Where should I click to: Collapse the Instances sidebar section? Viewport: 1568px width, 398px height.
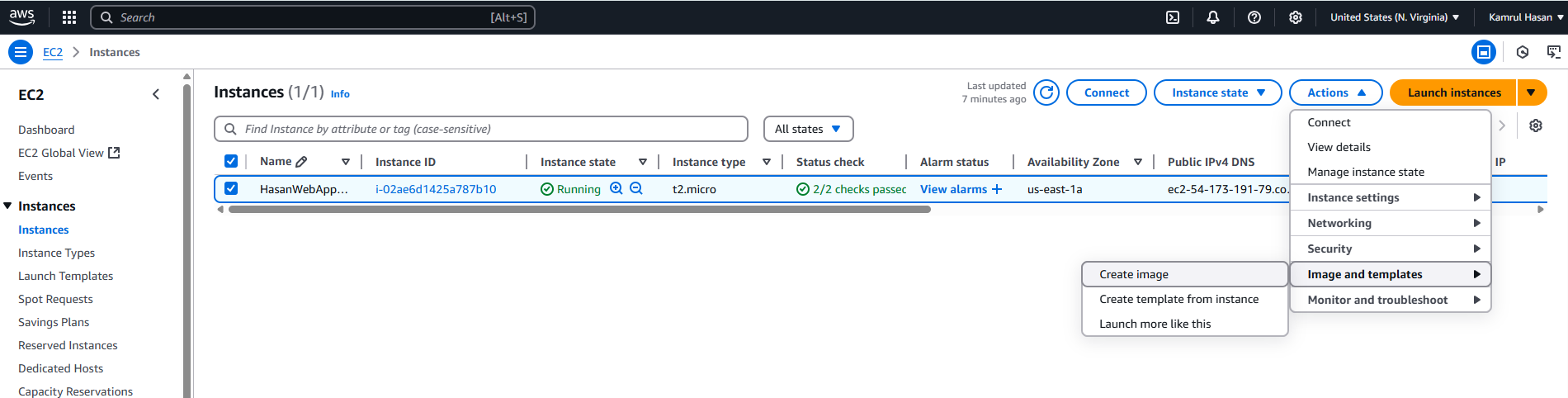pos(7,206)
